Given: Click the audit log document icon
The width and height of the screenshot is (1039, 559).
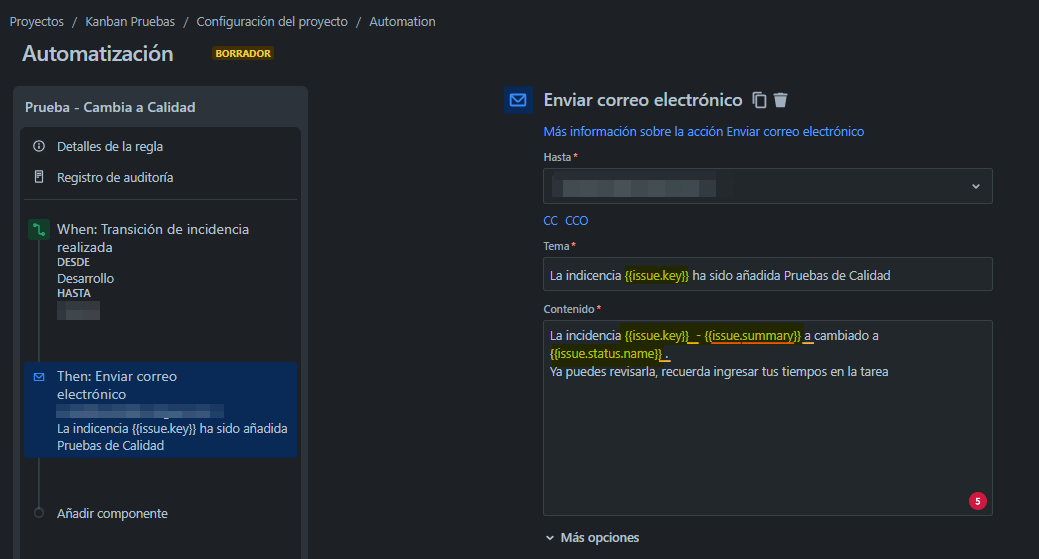Looking at the screenshot, I should coord(39,177).
